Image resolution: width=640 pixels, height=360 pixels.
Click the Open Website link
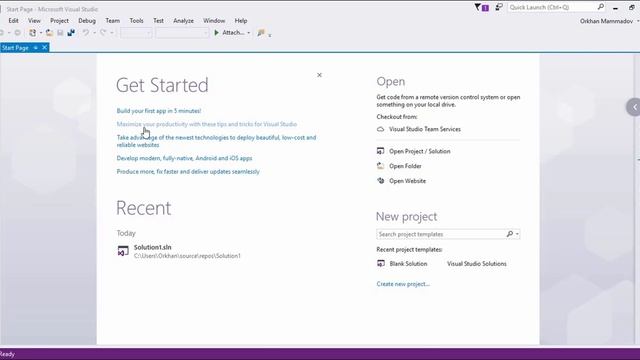click(x=407, y=180)
